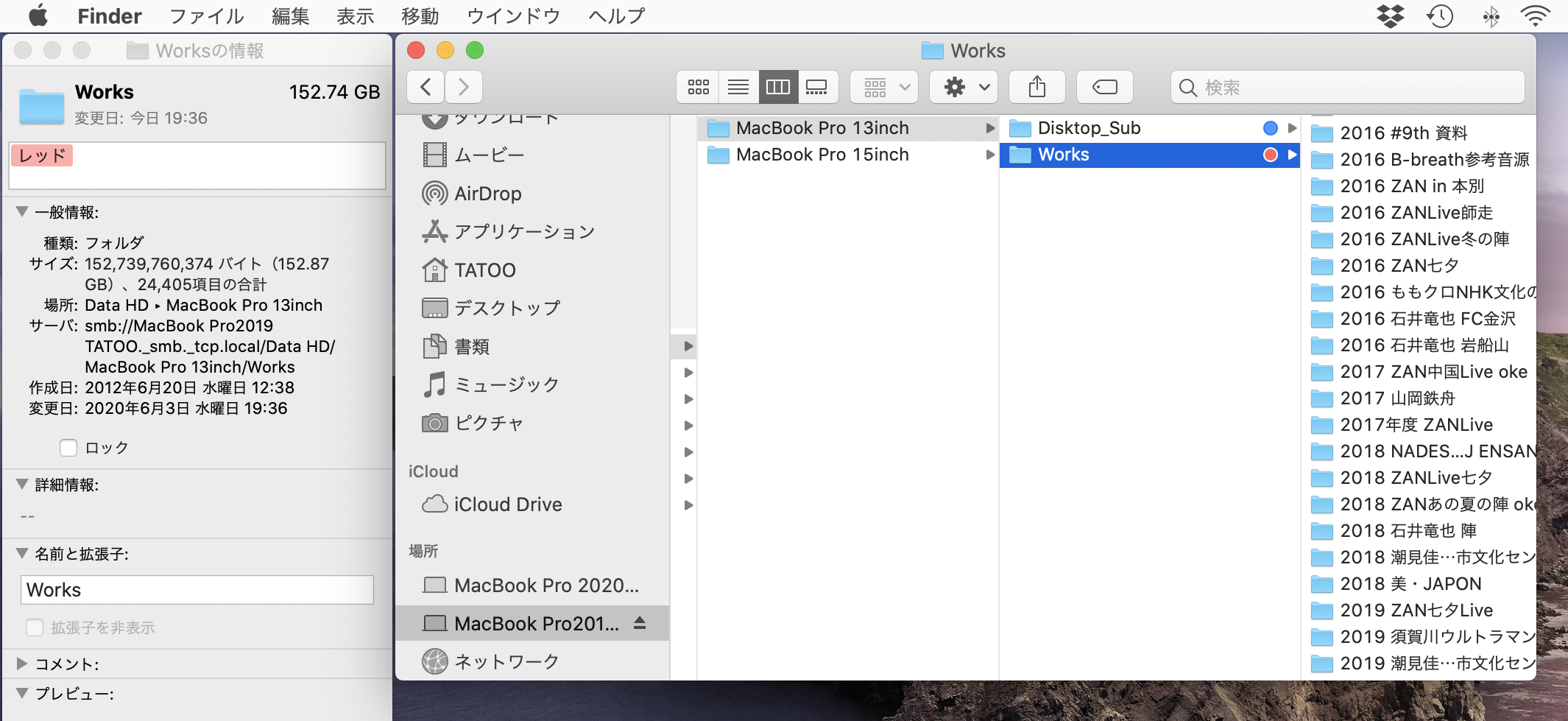Open the gear action menu

(x=964, y=88)
